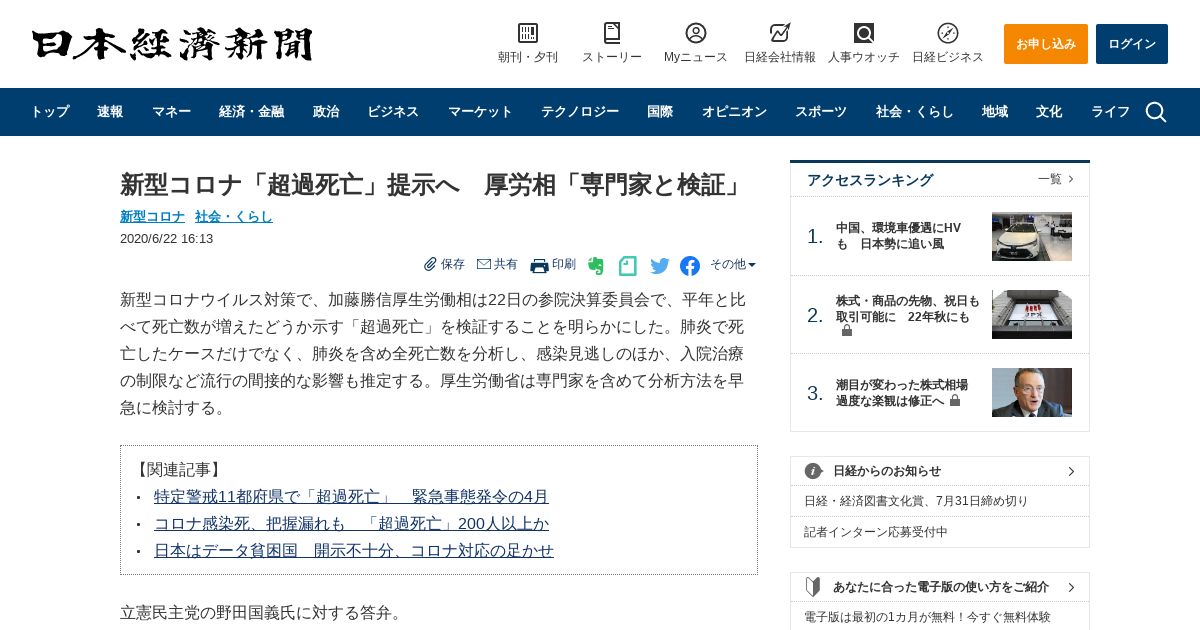Click the car thumbnail in ranking 1
The height and width of the screenshot is (630, 1200).
(1032, 236)
